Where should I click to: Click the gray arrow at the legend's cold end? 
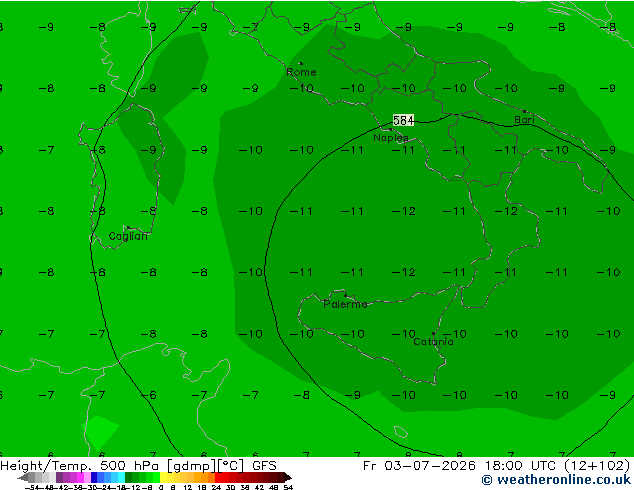pyautogui.click(x=23, y=477)
